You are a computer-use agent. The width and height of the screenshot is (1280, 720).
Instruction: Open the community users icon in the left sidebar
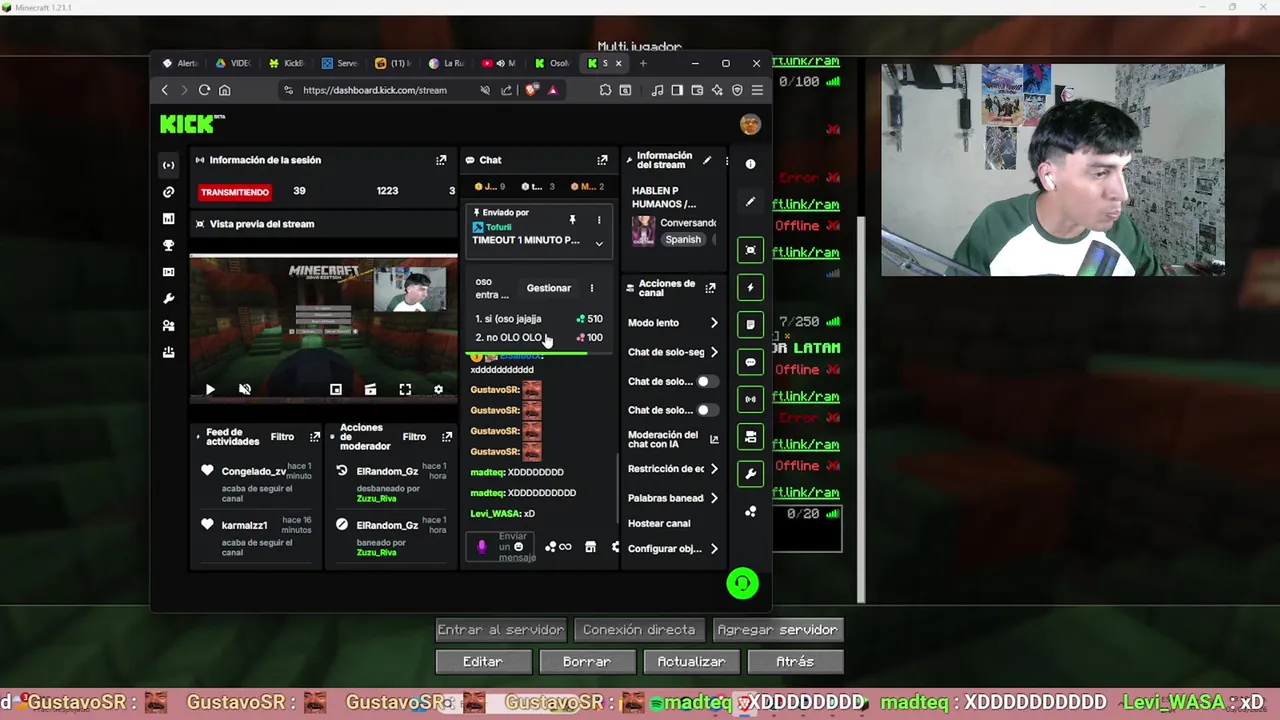point(168,325)
